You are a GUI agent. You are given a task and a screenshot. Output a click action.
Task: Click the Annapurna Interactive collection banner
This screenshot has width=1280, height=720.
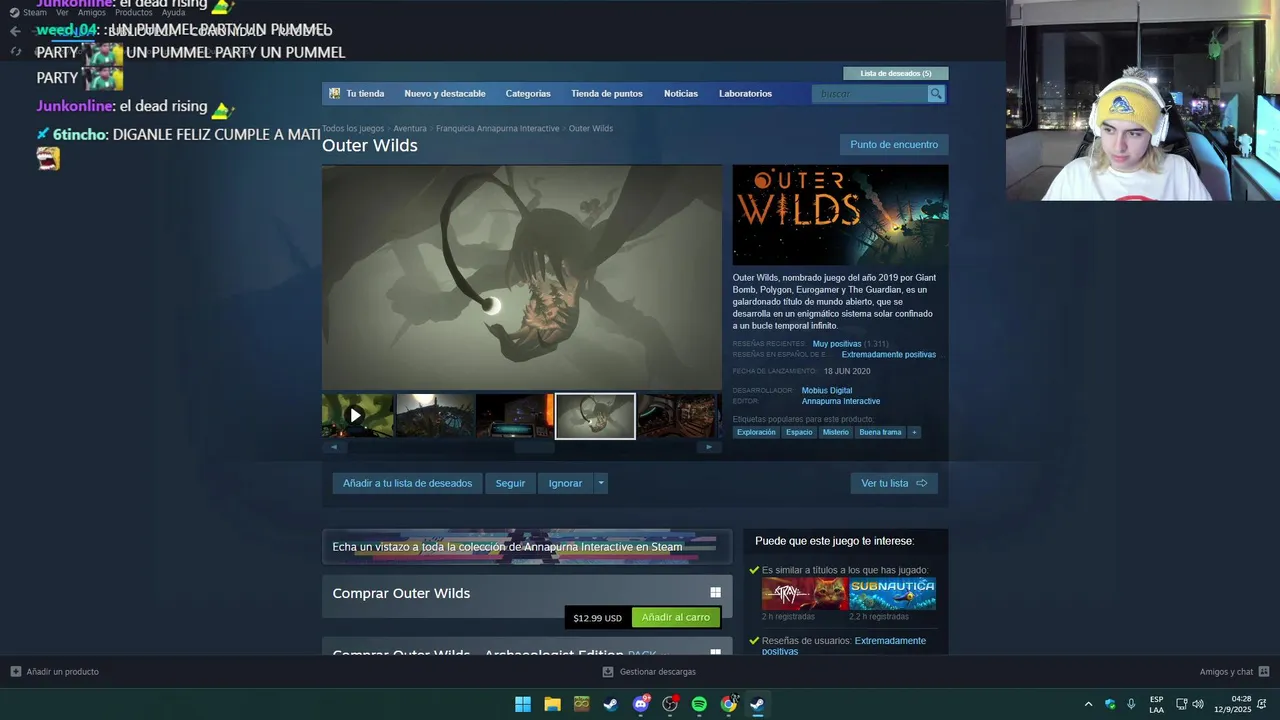point(527,547)
